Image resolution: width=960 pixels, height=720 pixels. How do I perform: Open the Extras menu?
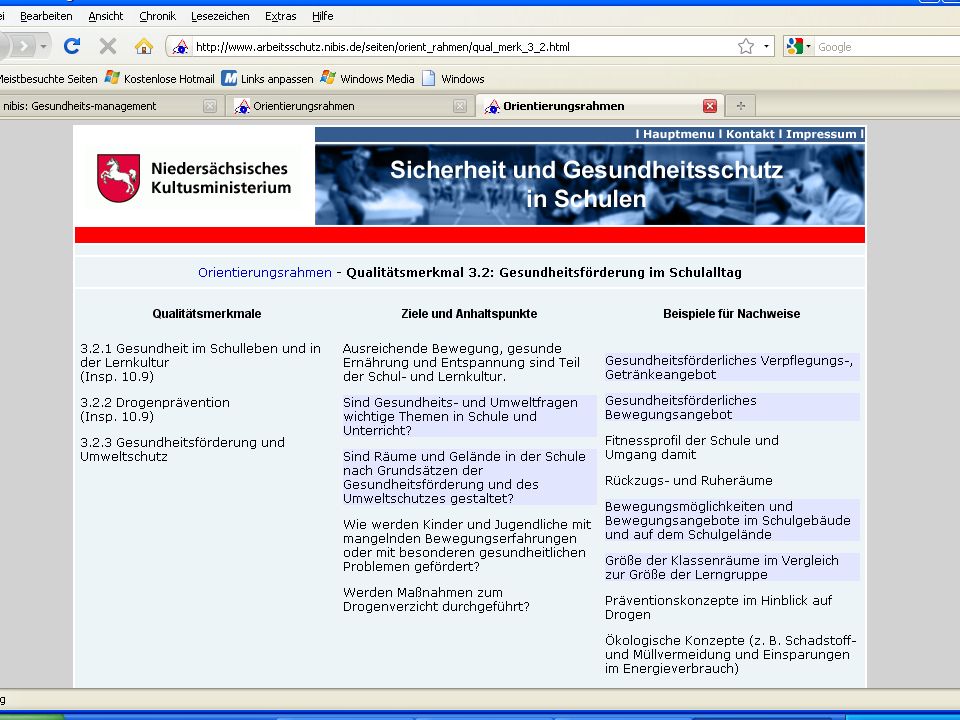280,16
